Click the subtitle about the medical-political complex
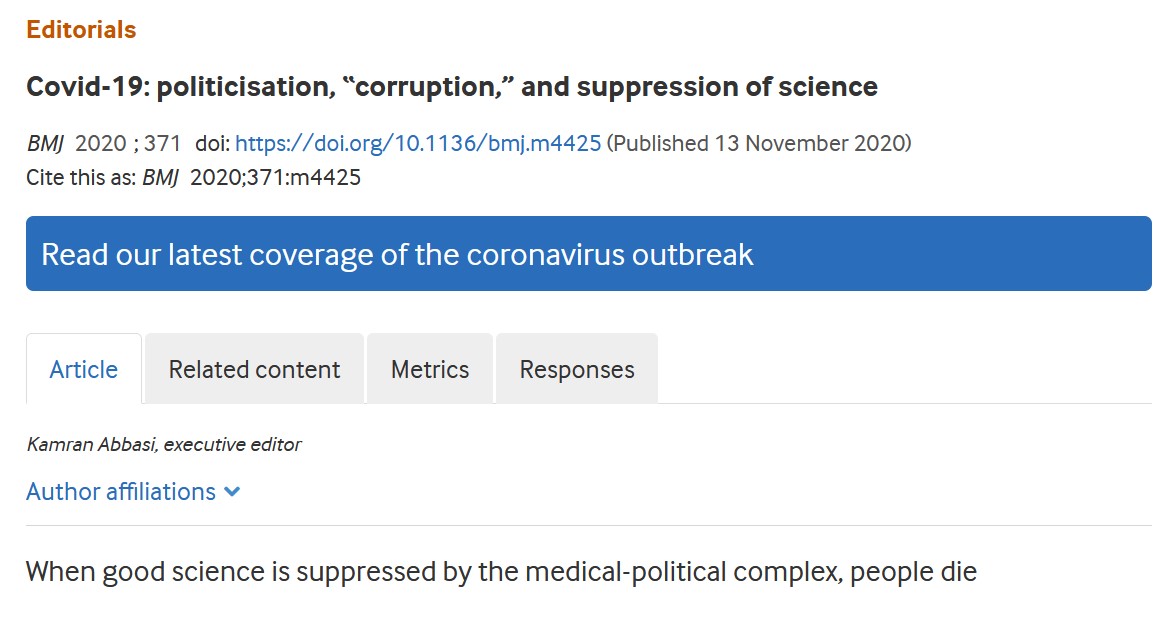 coord(500,573)
